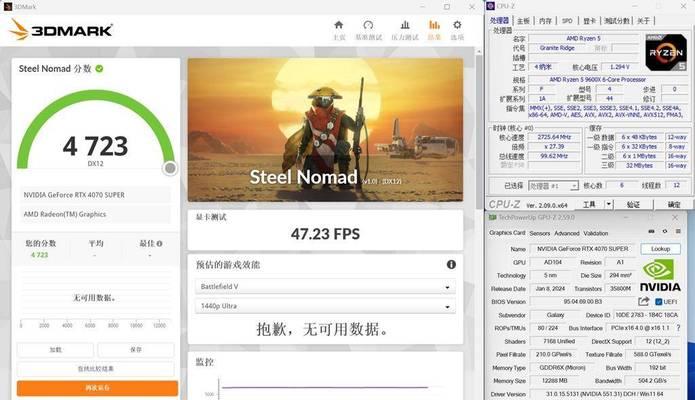Click the orange run again button
695x400 pixels.
click(x=98, y=388)
